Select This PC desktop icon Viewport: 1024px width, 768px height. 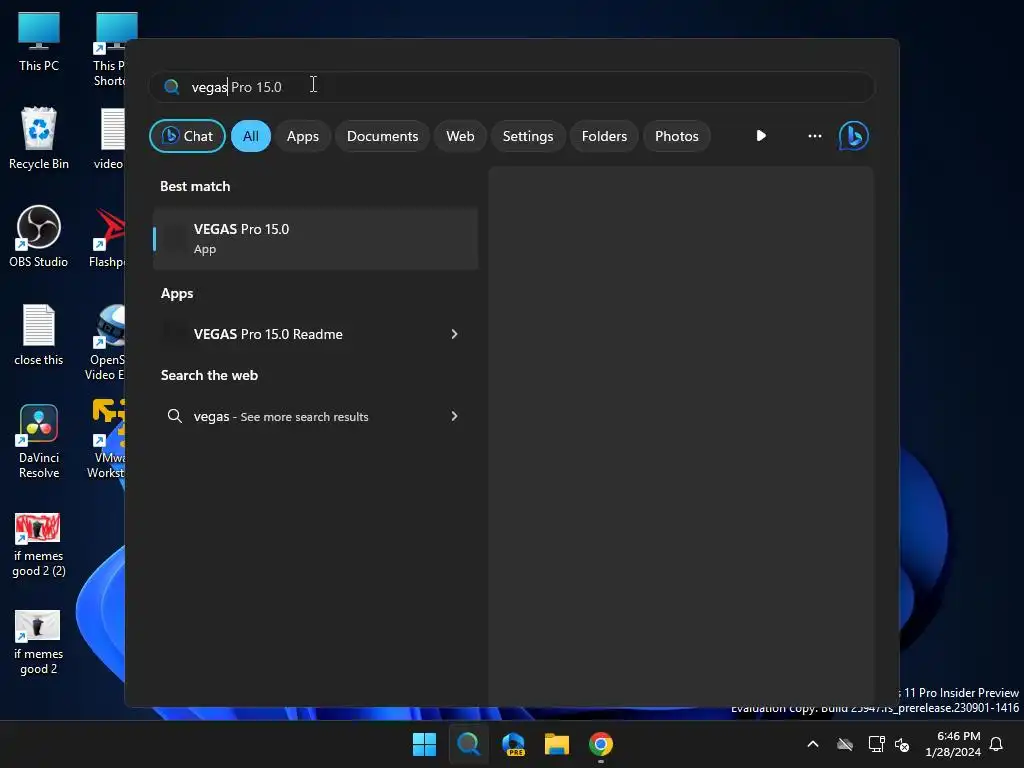[39, 42]
